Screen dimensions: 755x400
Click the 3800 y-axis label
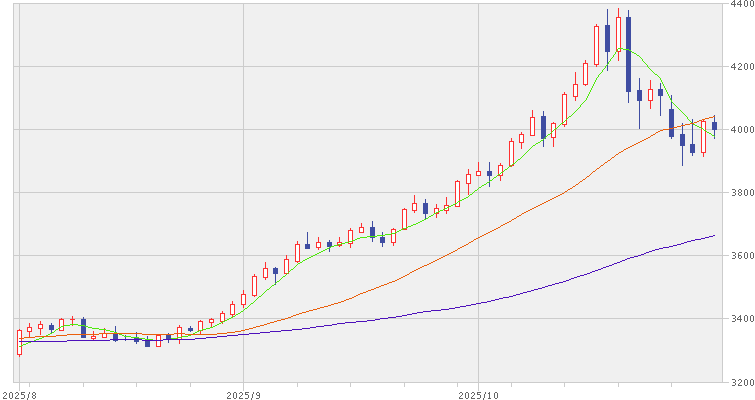click(740, 192)
